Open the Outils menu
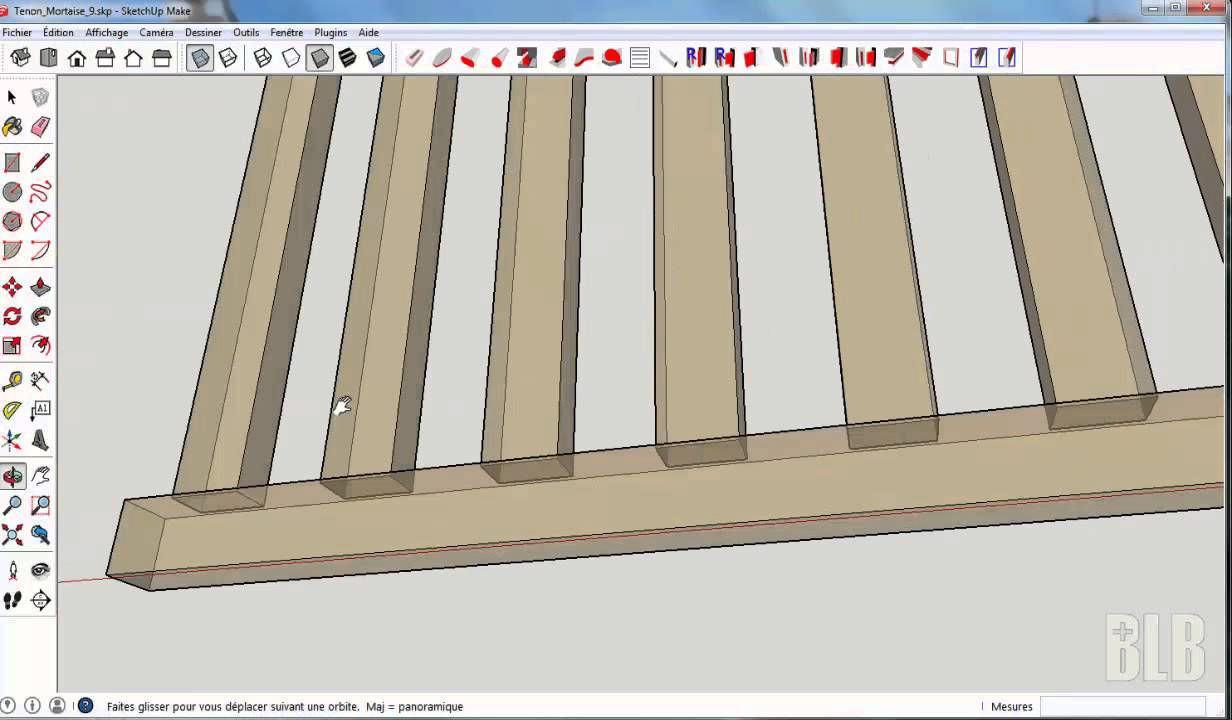 [246, 32]
